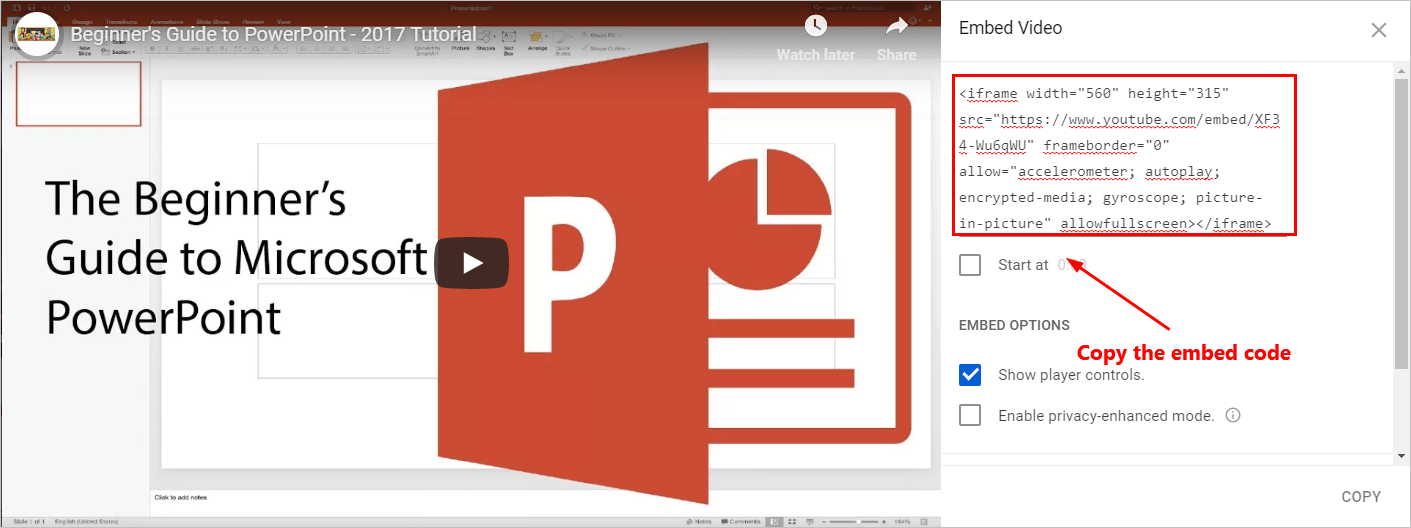Enable privacy-enhanced mode checkbox

[x=970, y=415]
